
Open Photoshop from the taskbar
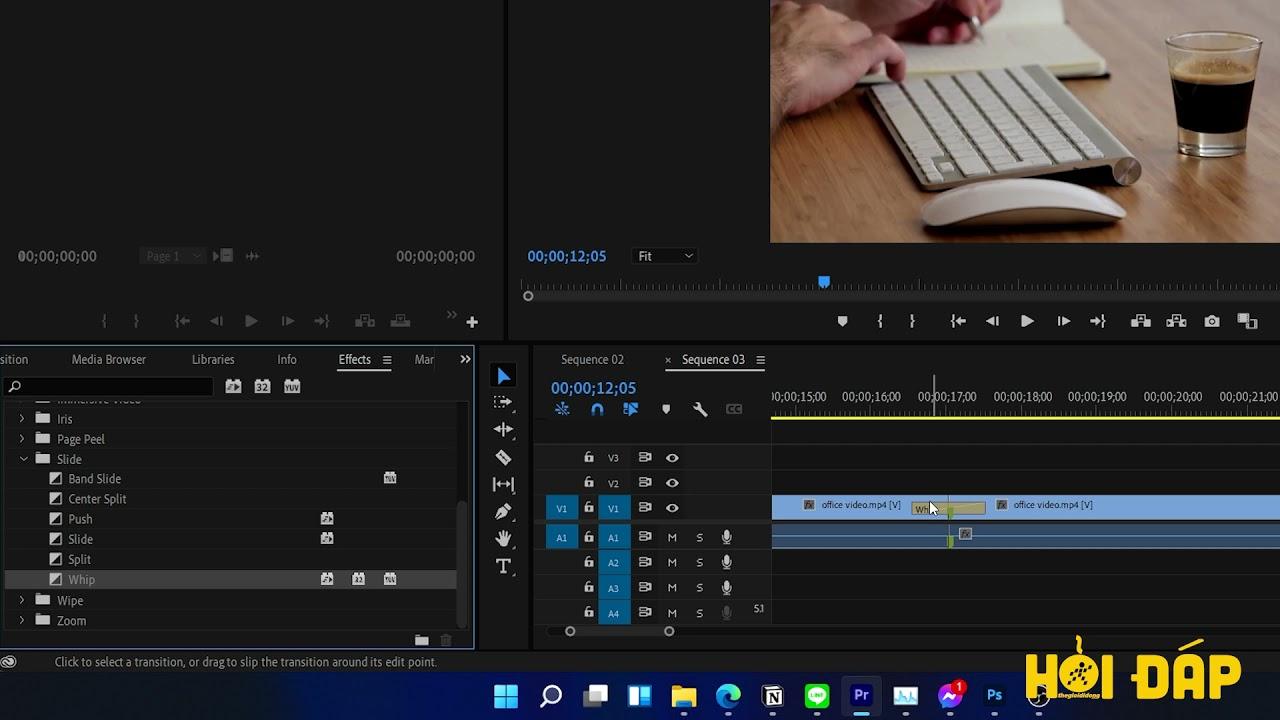pos(994,696)
